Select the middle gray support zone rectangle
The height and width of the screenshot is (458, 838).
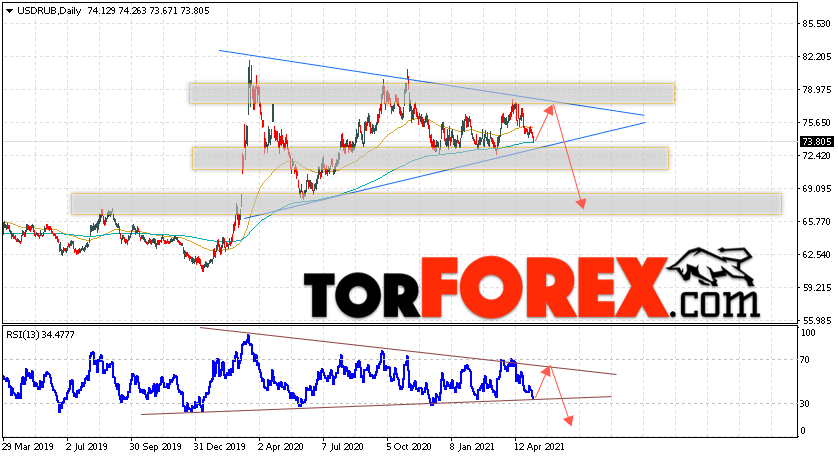[430, 159]
